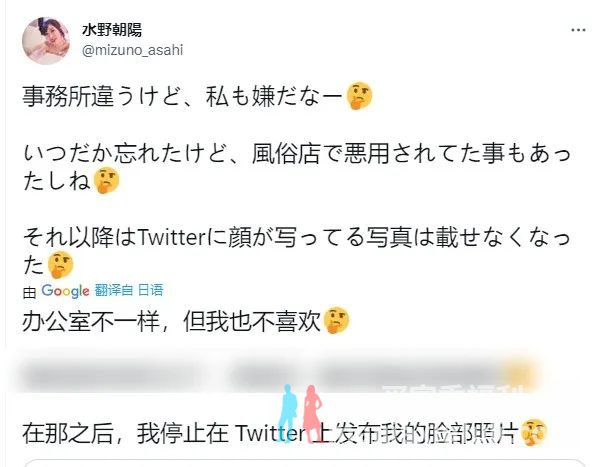The image size is (598, 467).
Task: Select the 事務所違うけど Japanese line
Action: pyautogui.click(x=197, y=96)
